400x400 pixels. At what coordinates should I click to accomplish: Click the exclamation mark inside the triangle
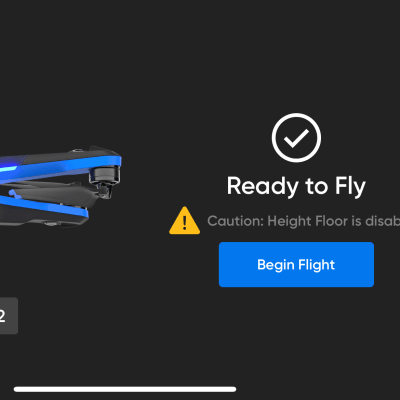185,222
